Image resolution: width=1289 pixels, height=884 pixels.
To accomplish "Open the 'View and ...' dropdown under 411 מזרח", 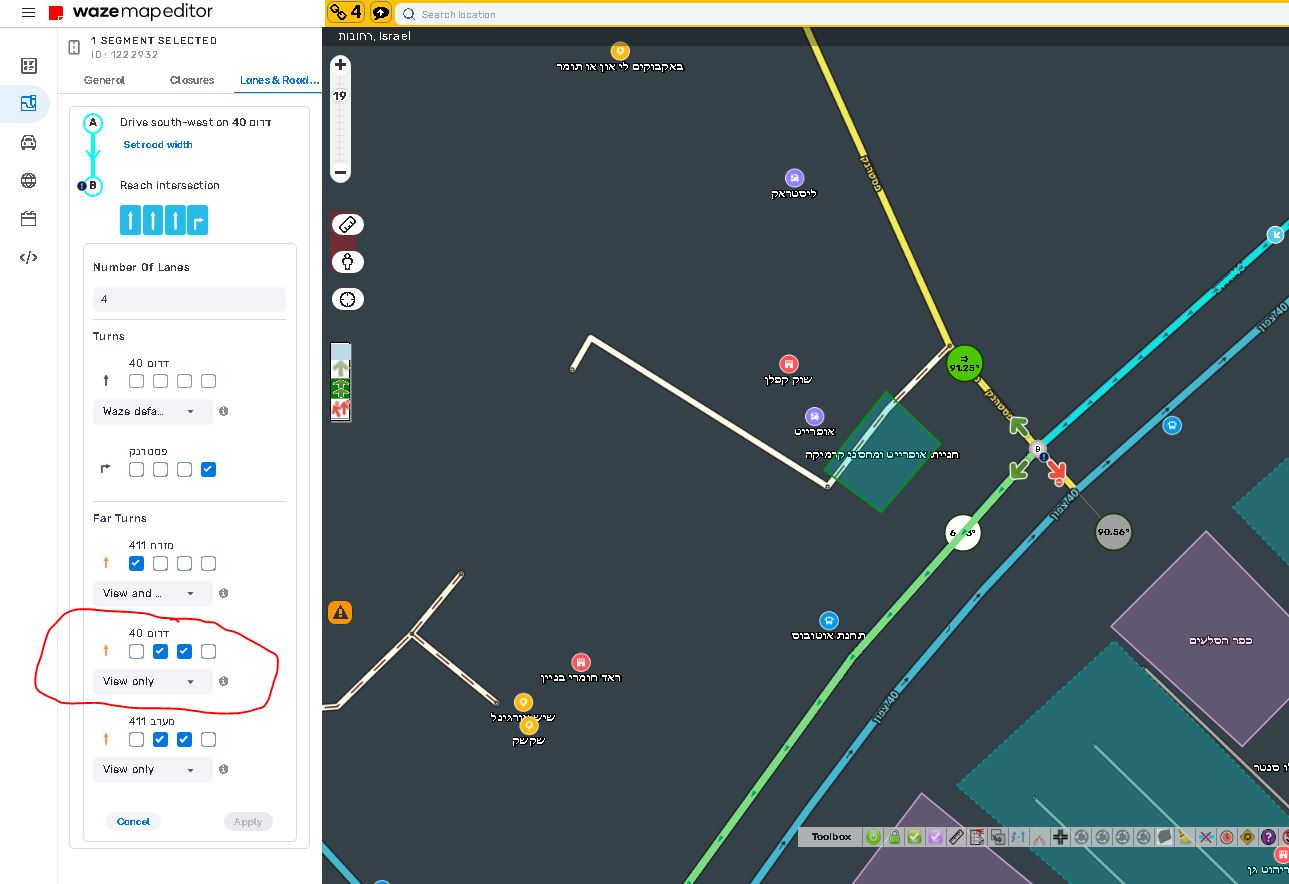I will pyautogui.click(x=152, y=593).
